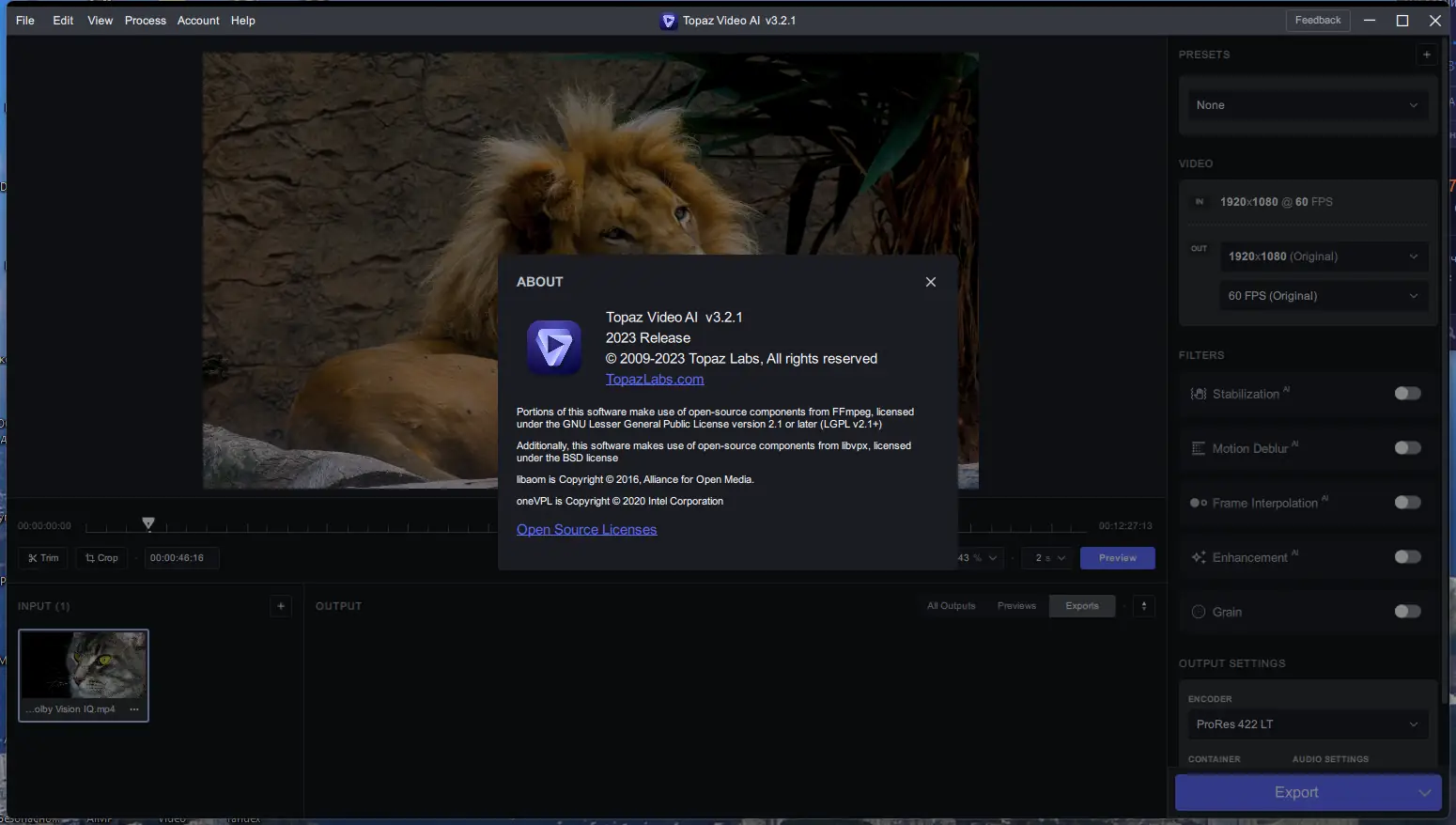The width and height of the screenshot is (1456, 825).
Task: Expand the Export options arrow
Action: coord(1425,793)
